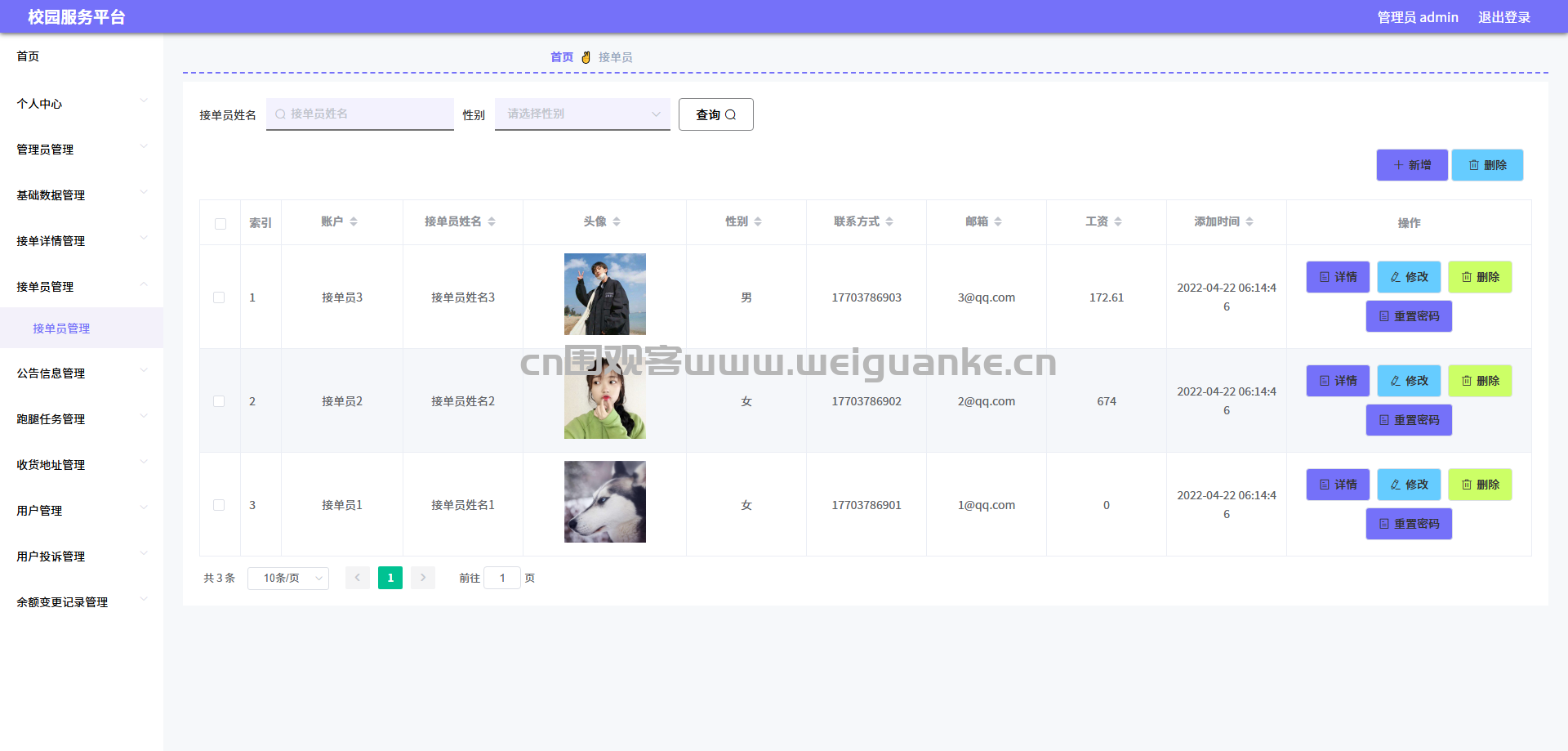Image resolution: width=1568 pixels, height=751 pixels.
Task: Click the trash icon on top 删除 button
Action: coord(1475,164)
